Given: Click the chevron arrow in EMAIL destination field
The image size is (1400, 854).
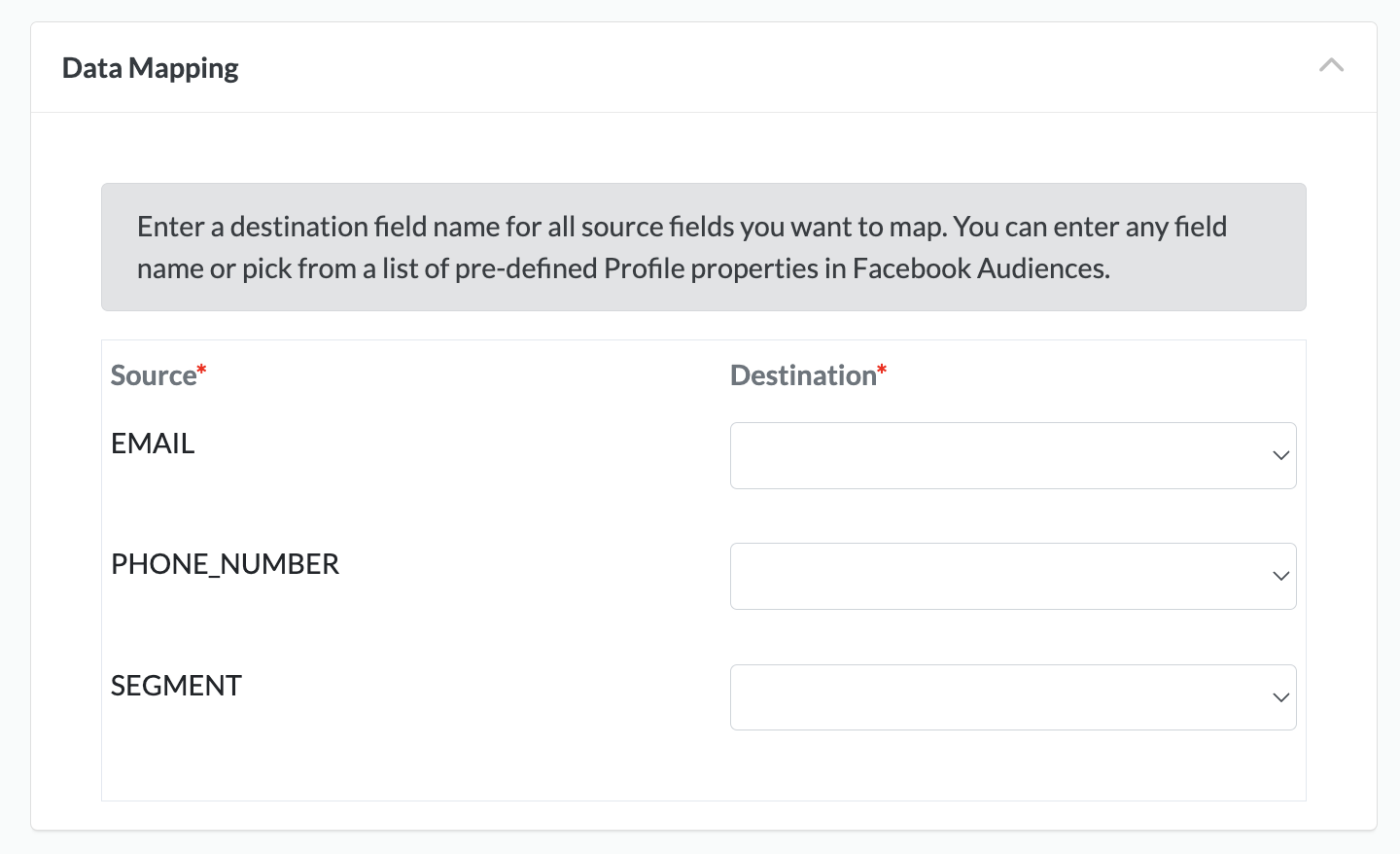Looking at the screenshot, I should pyautogui.click(x=1280, y=455).
